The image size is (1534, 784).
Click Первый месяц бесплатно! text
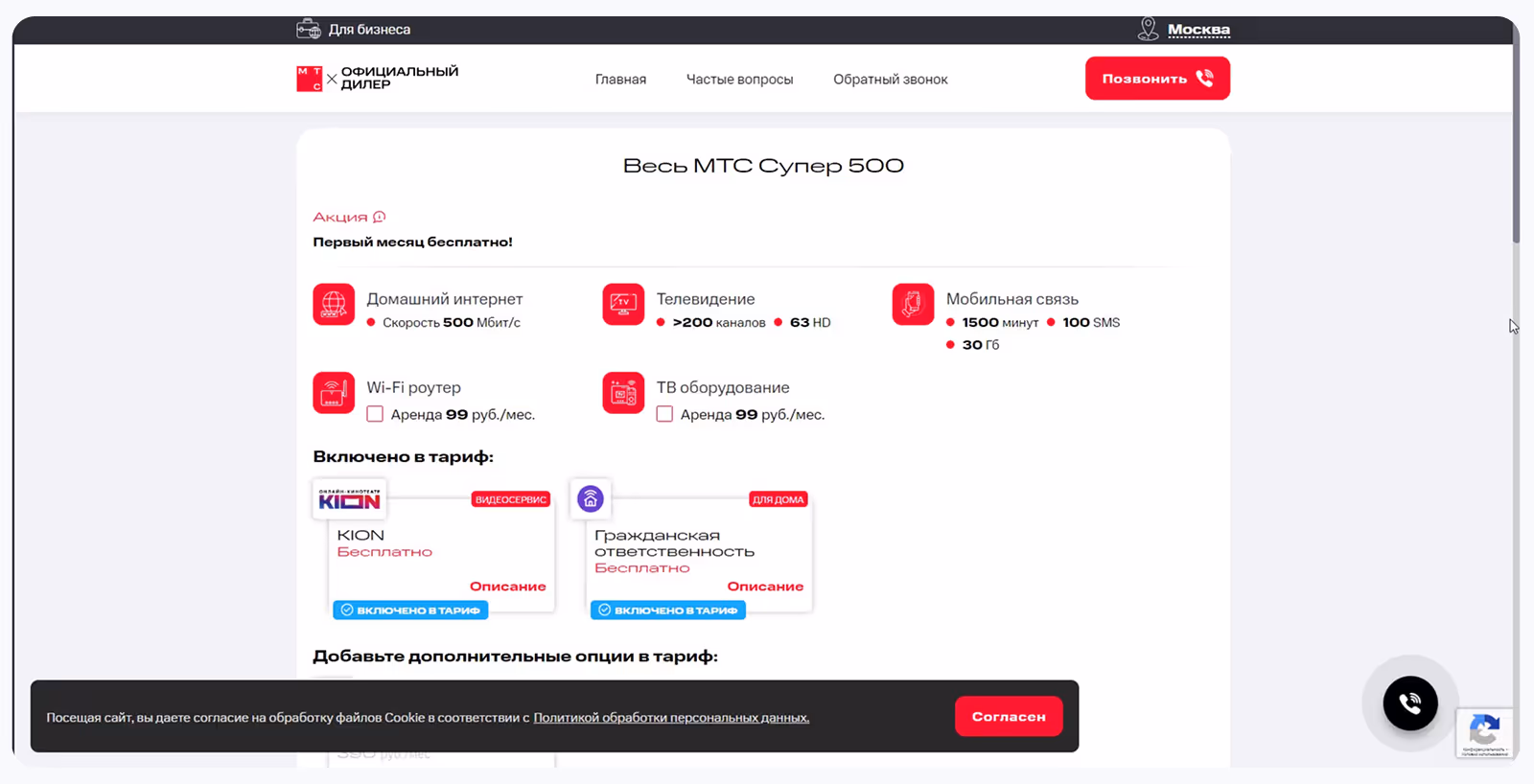tap(412, 242)
